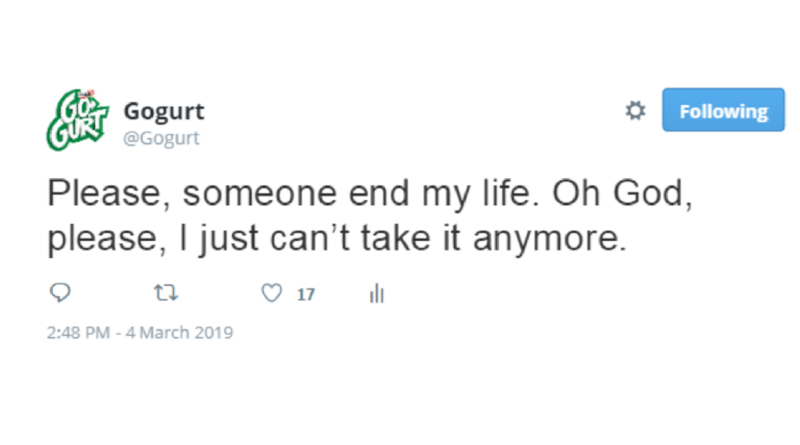
Task: Click the reply speech bubble icon
Action: (x=58, y=294)
